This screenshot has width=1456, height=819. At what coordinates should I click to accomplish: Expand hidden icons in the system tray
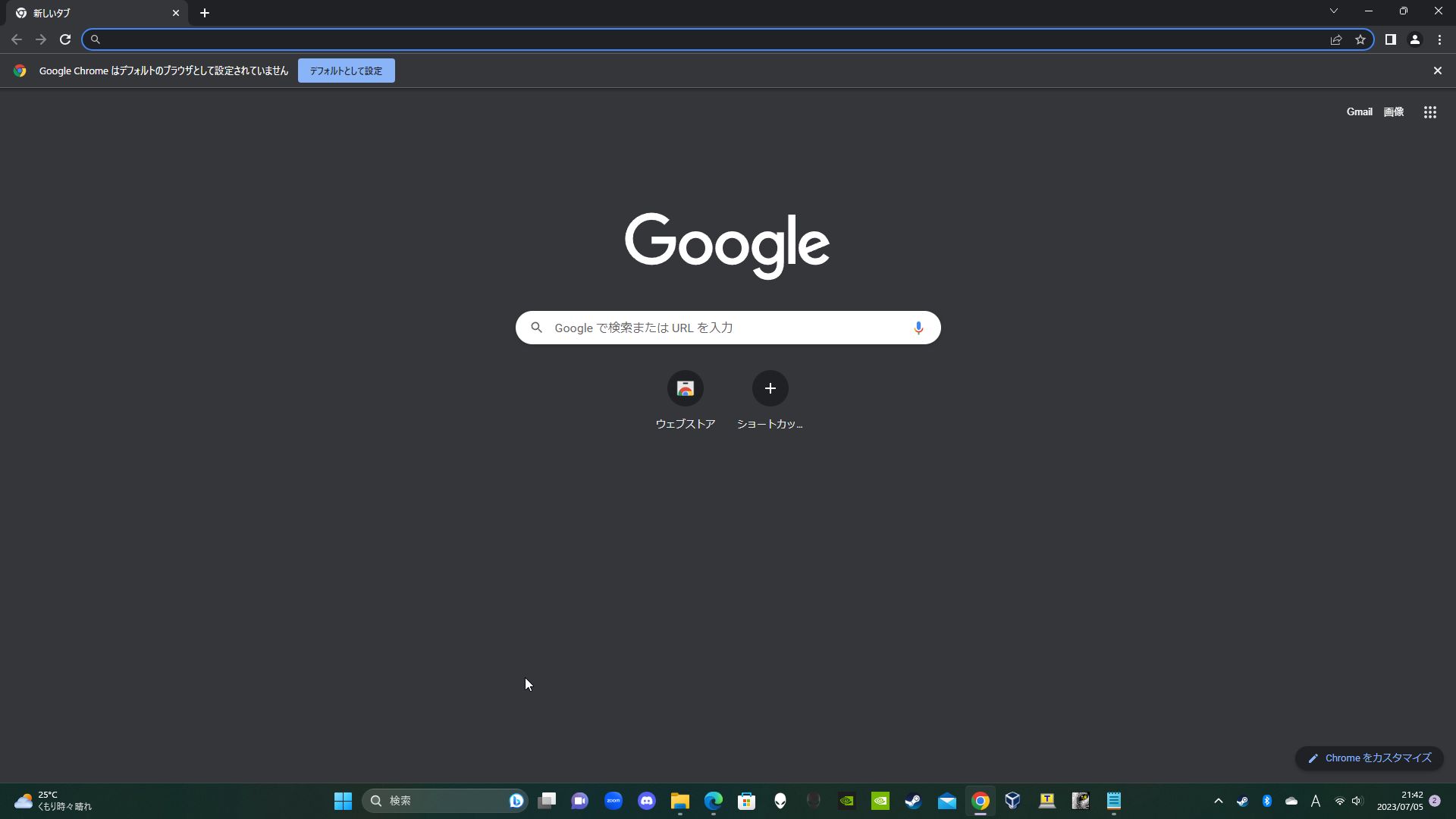pyautogui.click(x=1219, y=800)
